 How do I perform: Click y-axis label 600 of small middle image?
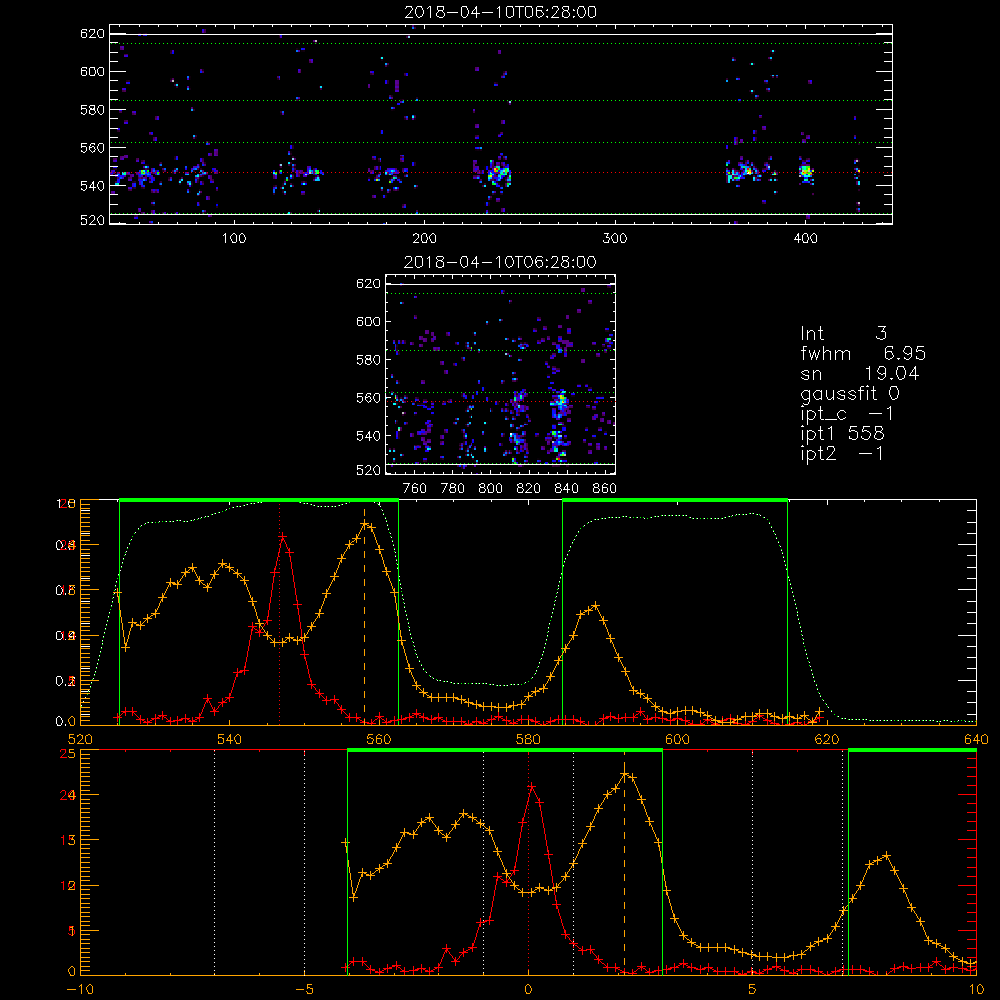click(x=368, y=321)
